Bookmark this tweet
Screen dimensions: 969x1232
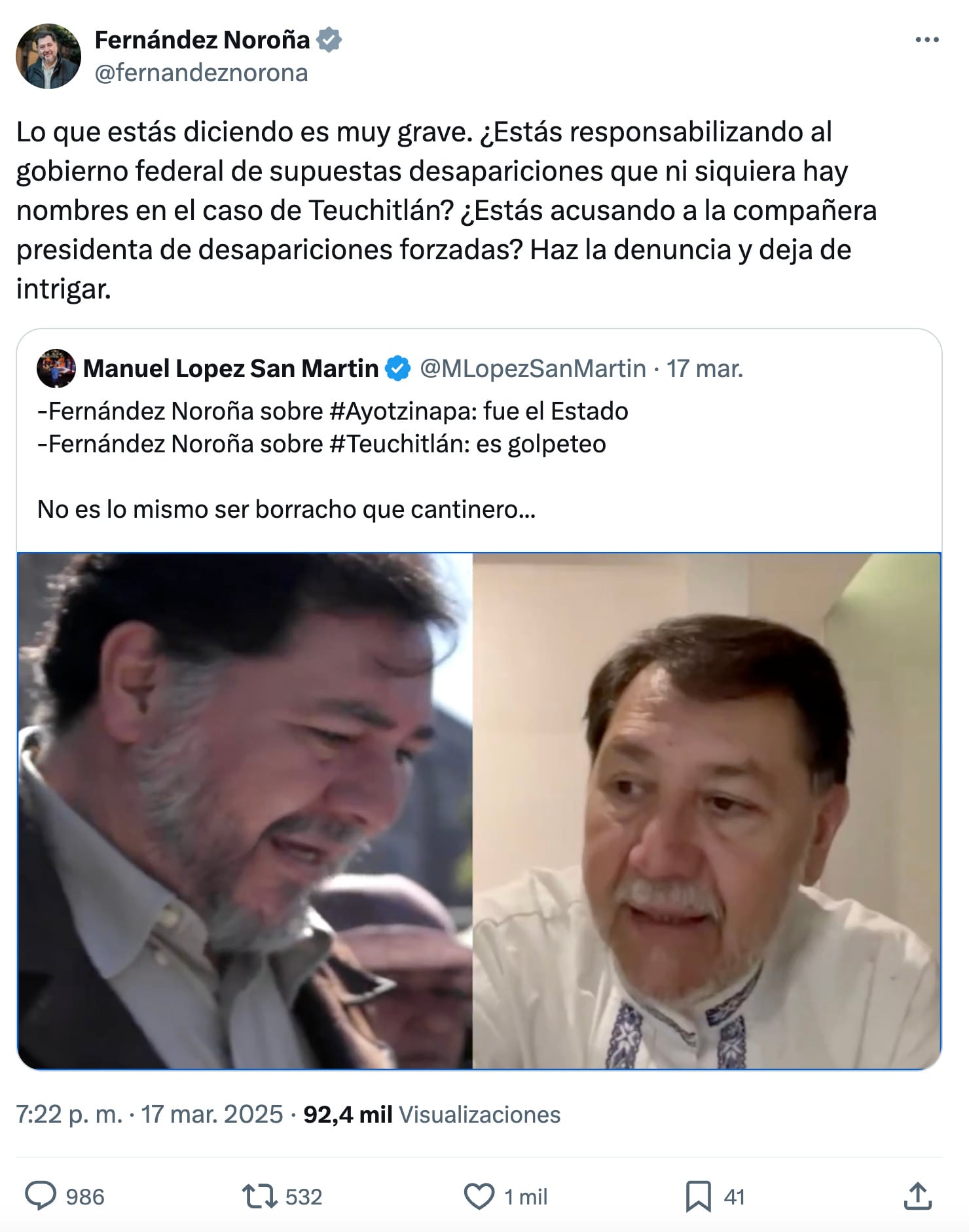698,1196
